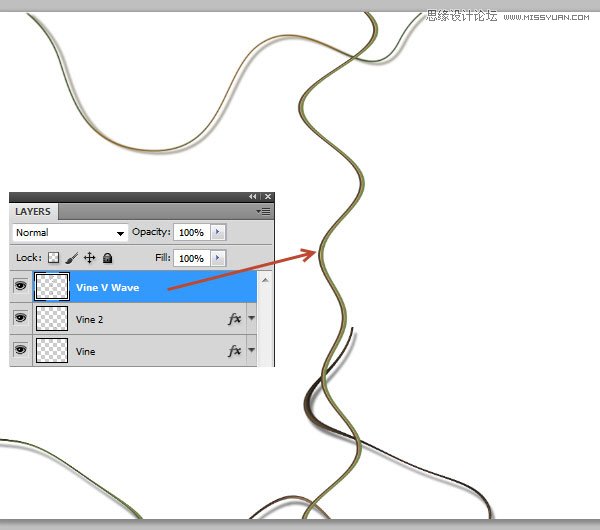Click layers list scrollbar up arrow
The width and height of the screenshot is (600, 530).
pos(265,280)
